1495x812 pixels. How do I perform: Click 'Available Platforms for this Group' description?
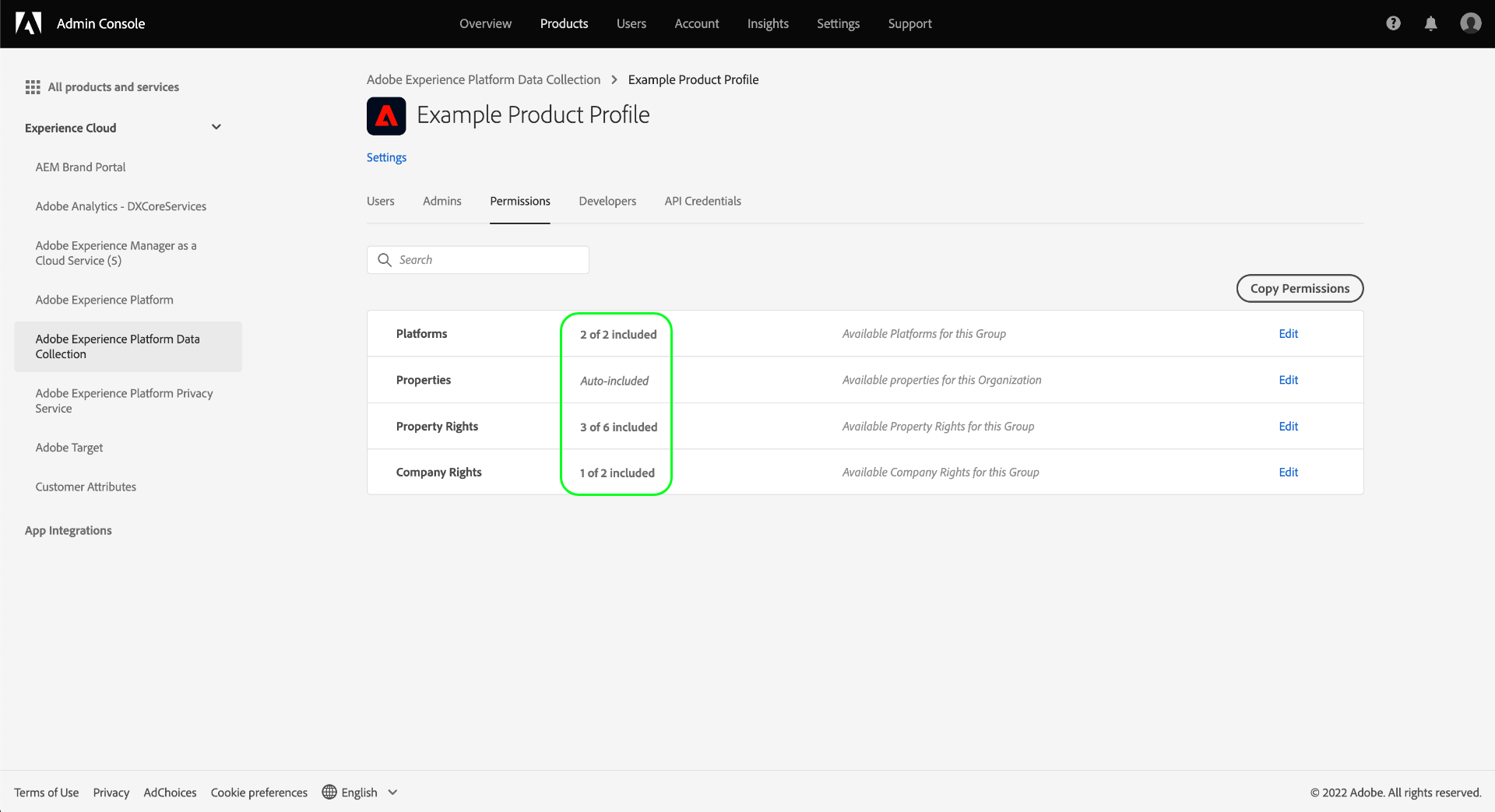tap(924, 333)
